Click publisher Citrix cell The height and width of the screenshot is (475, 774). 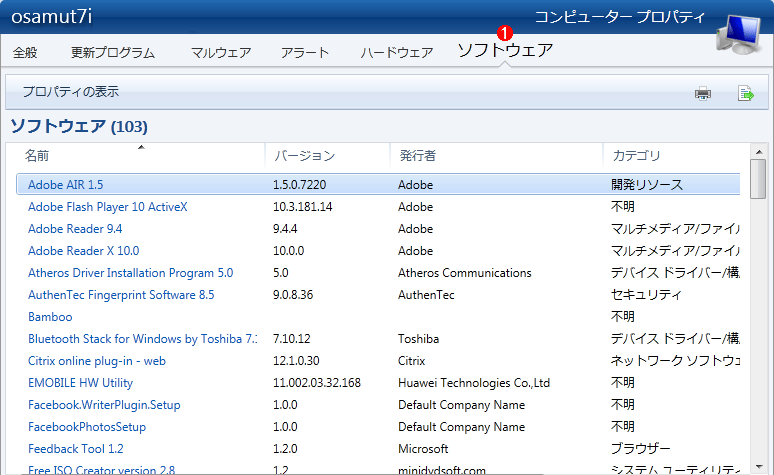pyautogui.click(x=411, y=361)
